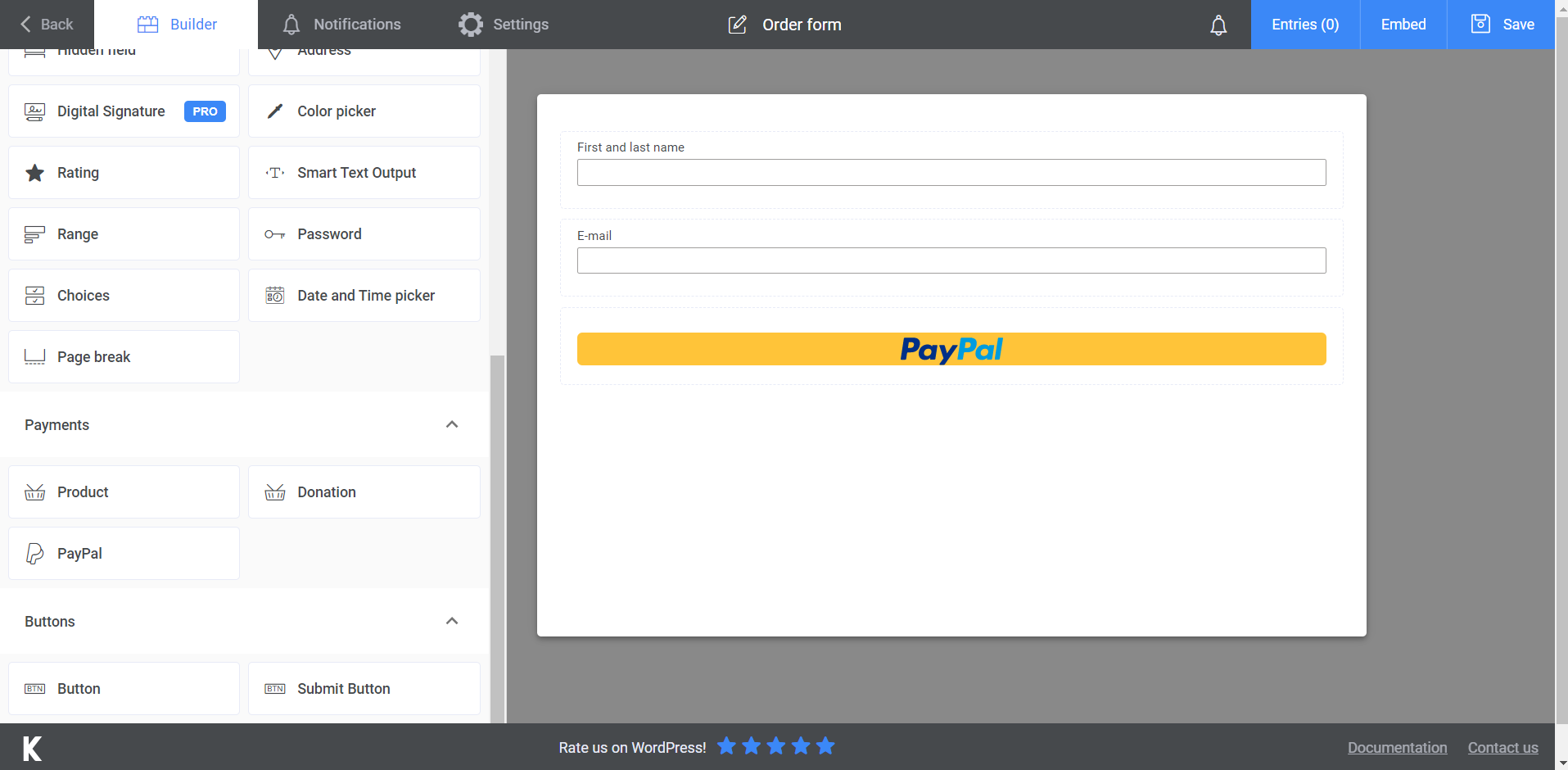Collapse the Buttons section
1568x770 pixels.
pos(451,621)
